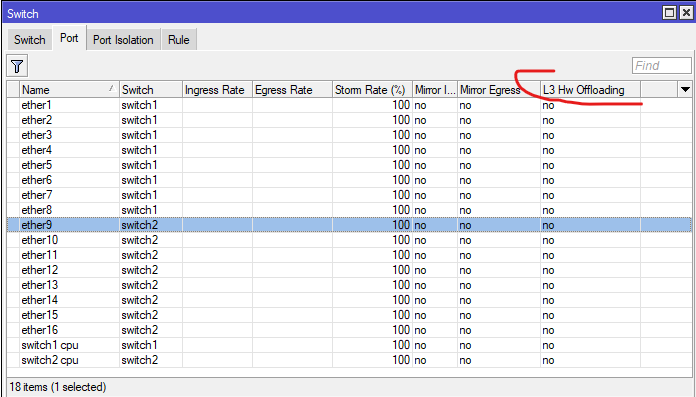Close the Switch window
This screenshot has width=696, height=397.
click(x=685, y=13)
